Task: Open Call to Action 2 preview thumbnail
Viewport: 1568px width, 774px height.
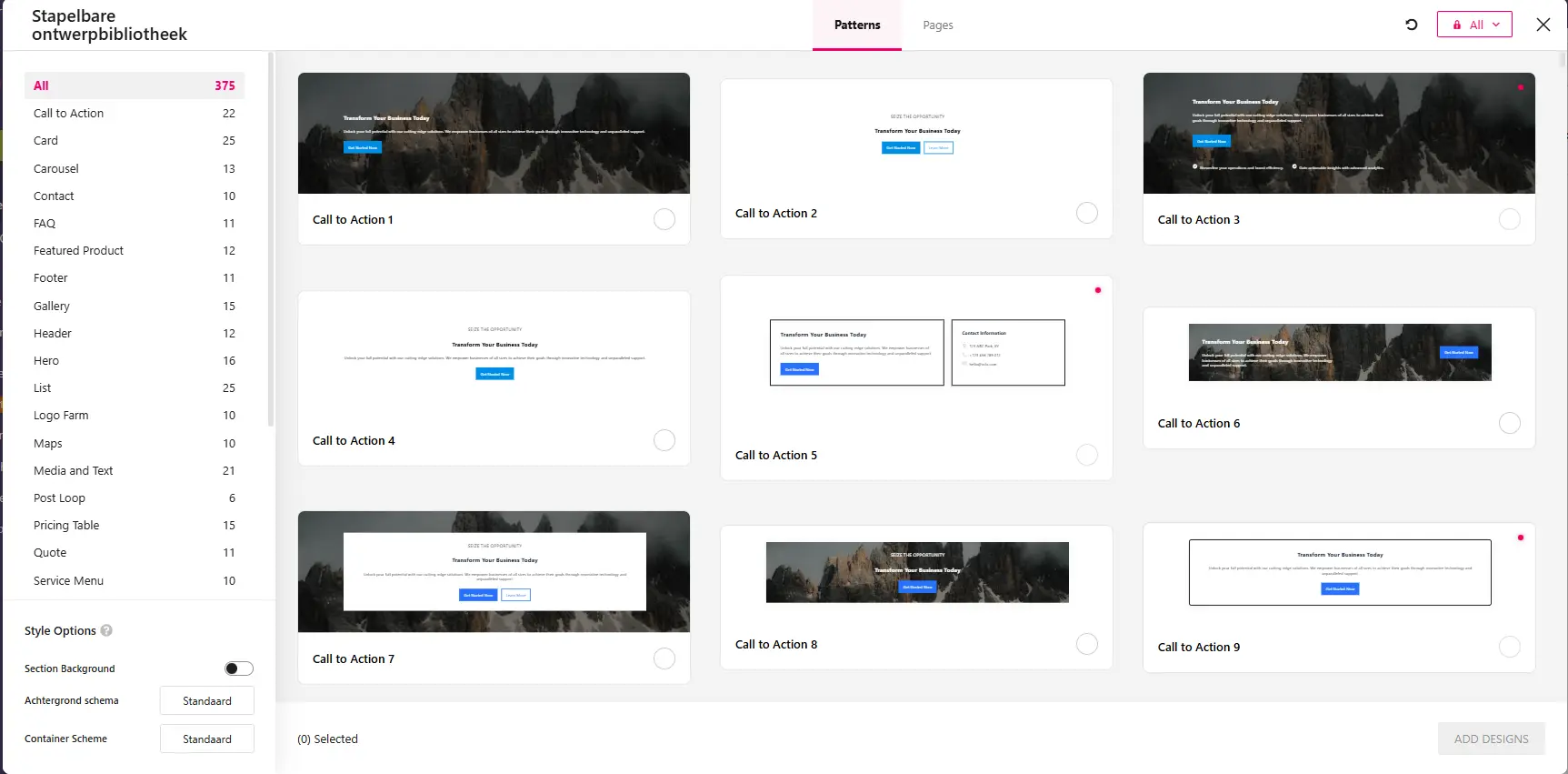Action: (x=916, y=133)
